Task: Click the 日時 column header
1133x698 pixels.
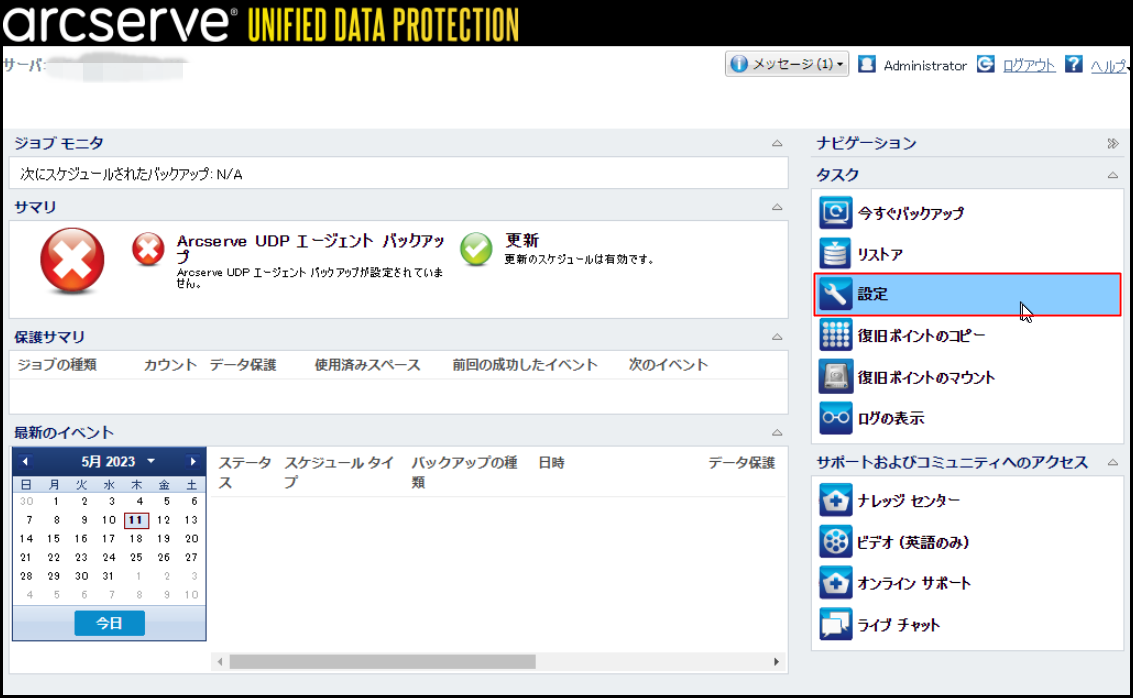Action: tap(551, 462)
